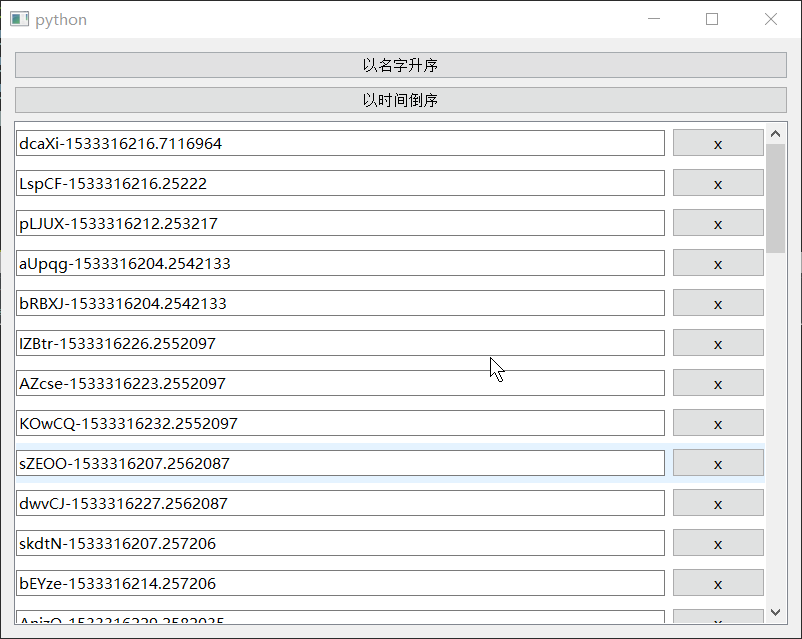This screenshot has width=802, height=639.
Task: Click x next to lZBtr-1533316226.2552097
Action: click(718, 343)
